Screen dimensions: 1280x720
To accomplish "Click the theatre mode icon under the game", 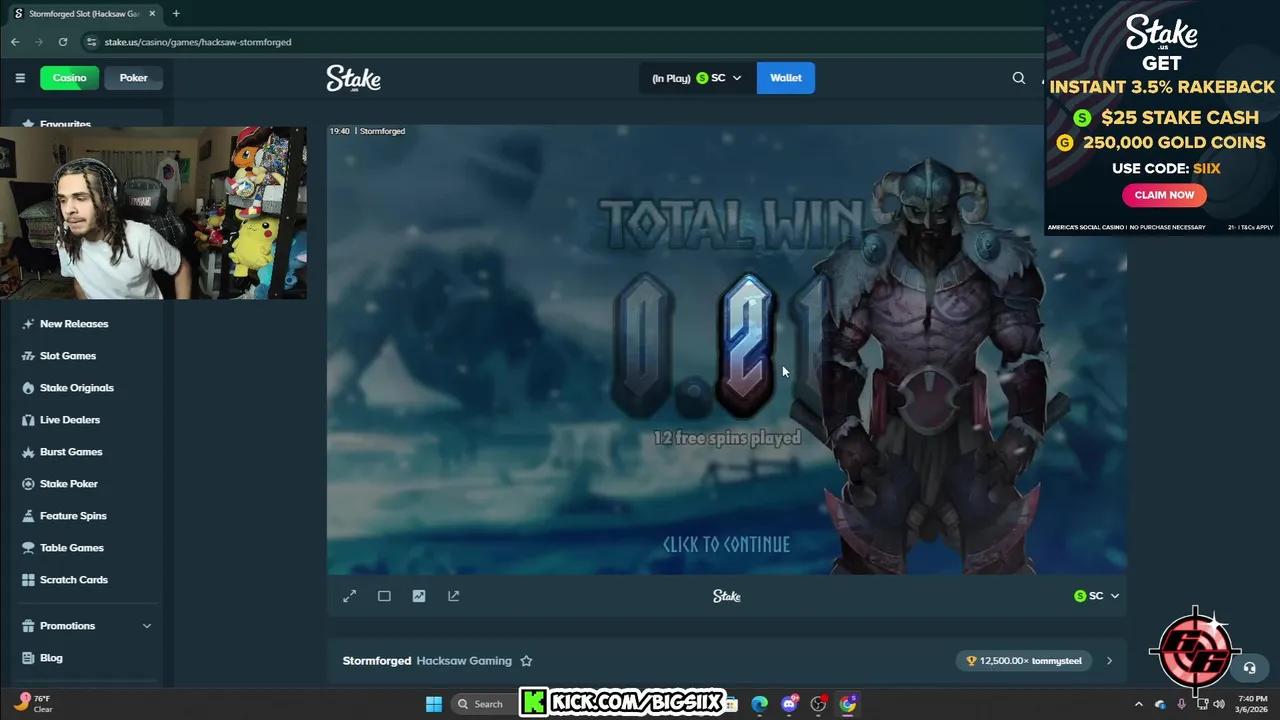I will [x=384, y=595].
